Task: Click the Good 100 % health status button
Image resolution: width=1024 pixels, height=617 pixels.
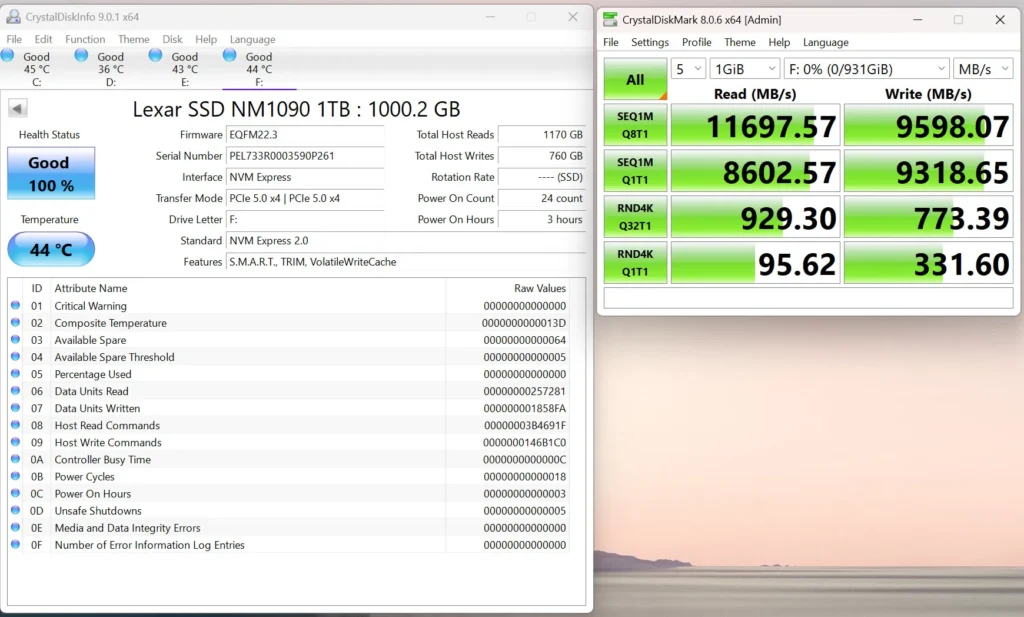Action: point(51,173)
